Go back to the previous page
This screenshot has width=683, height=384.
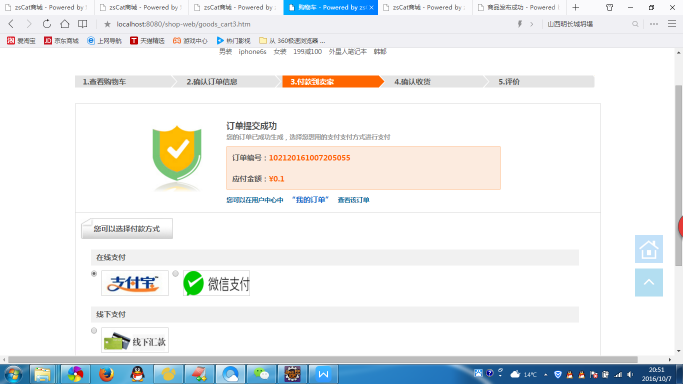[11, 24]
